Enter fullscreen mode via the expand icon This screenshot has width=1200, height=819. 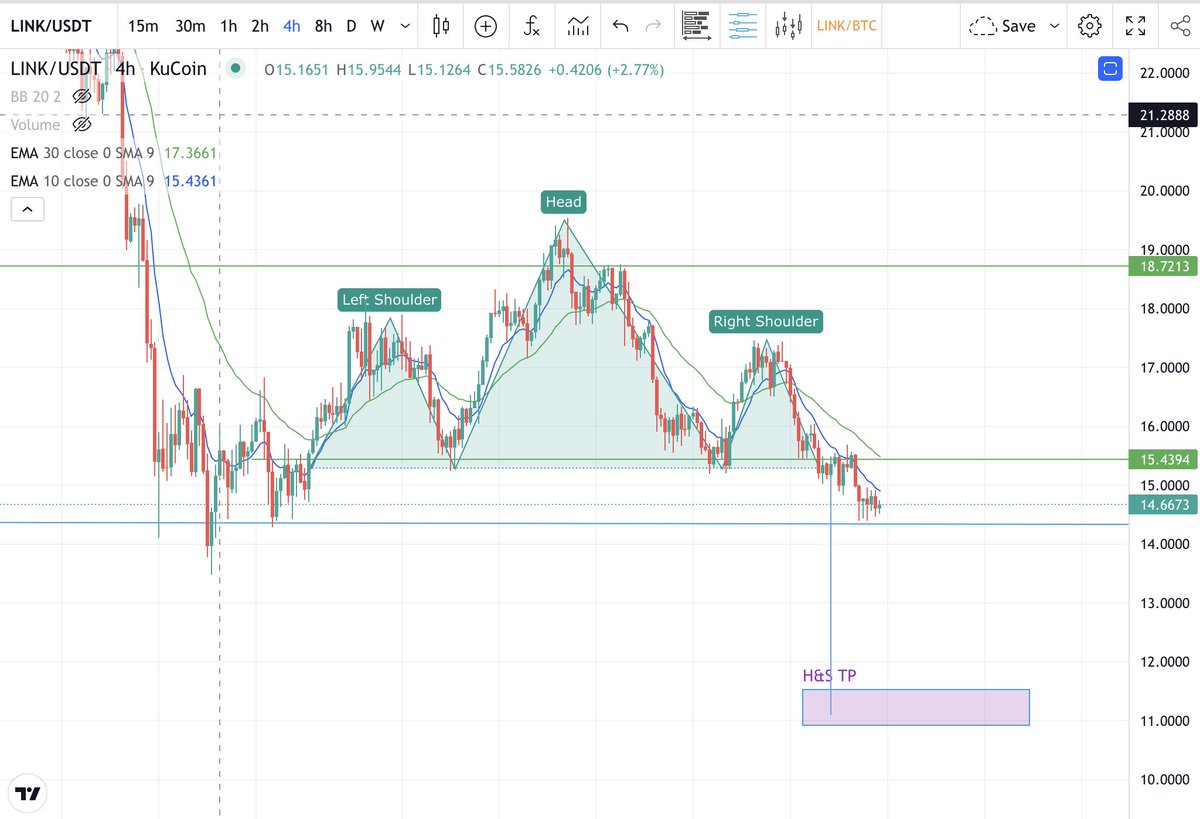coord(1135,26)
